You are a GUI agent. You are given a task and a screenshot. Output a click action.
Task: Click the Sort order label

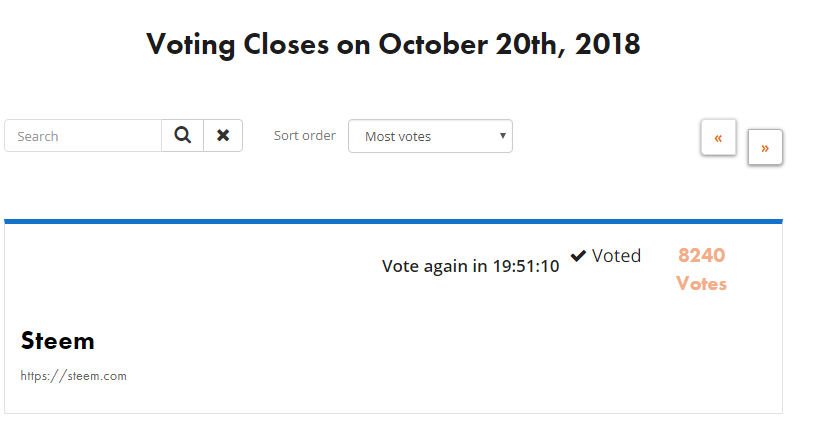pos(304,136)
